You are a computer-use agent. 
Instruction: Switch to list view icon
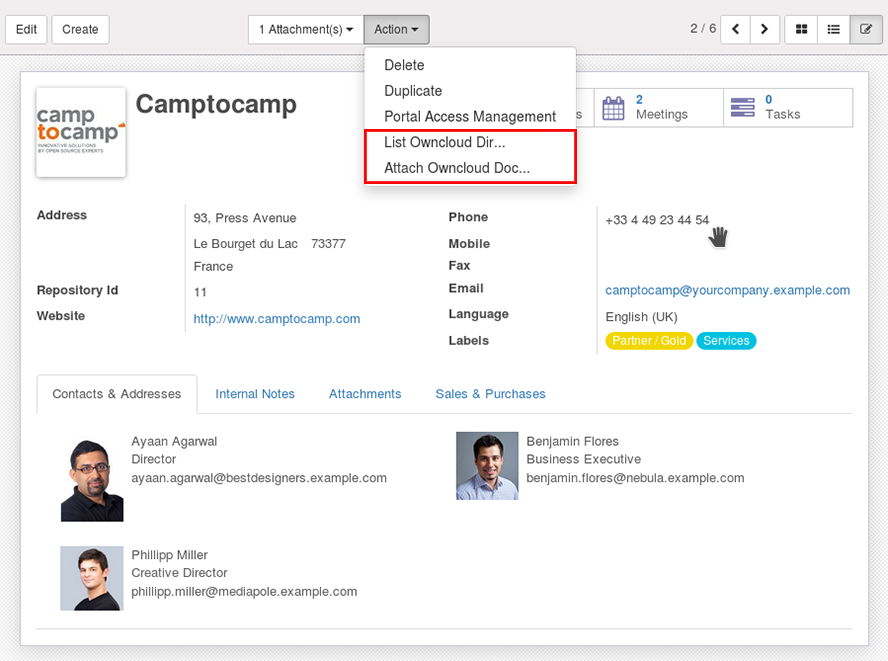point(834,29)
